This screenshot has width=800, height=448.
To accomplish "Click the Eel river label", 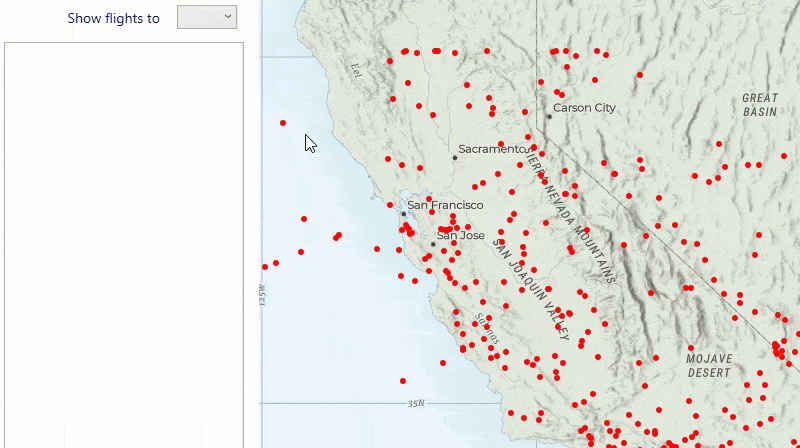I will [356, 70].
